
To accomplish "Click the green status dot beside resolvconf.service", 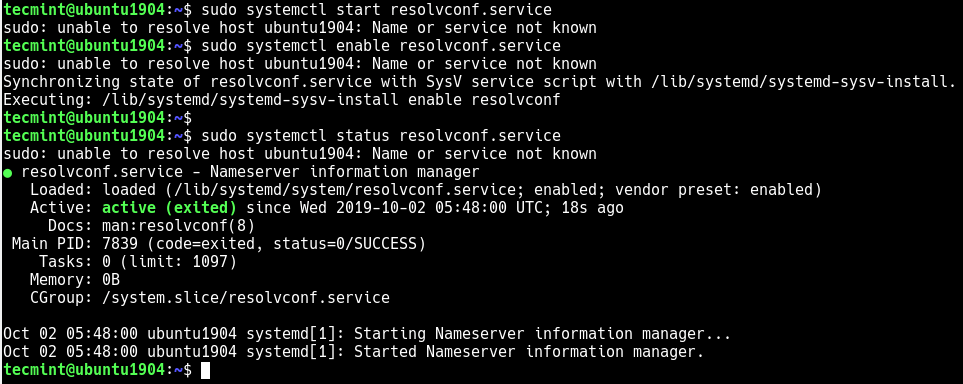I will 7,173.
